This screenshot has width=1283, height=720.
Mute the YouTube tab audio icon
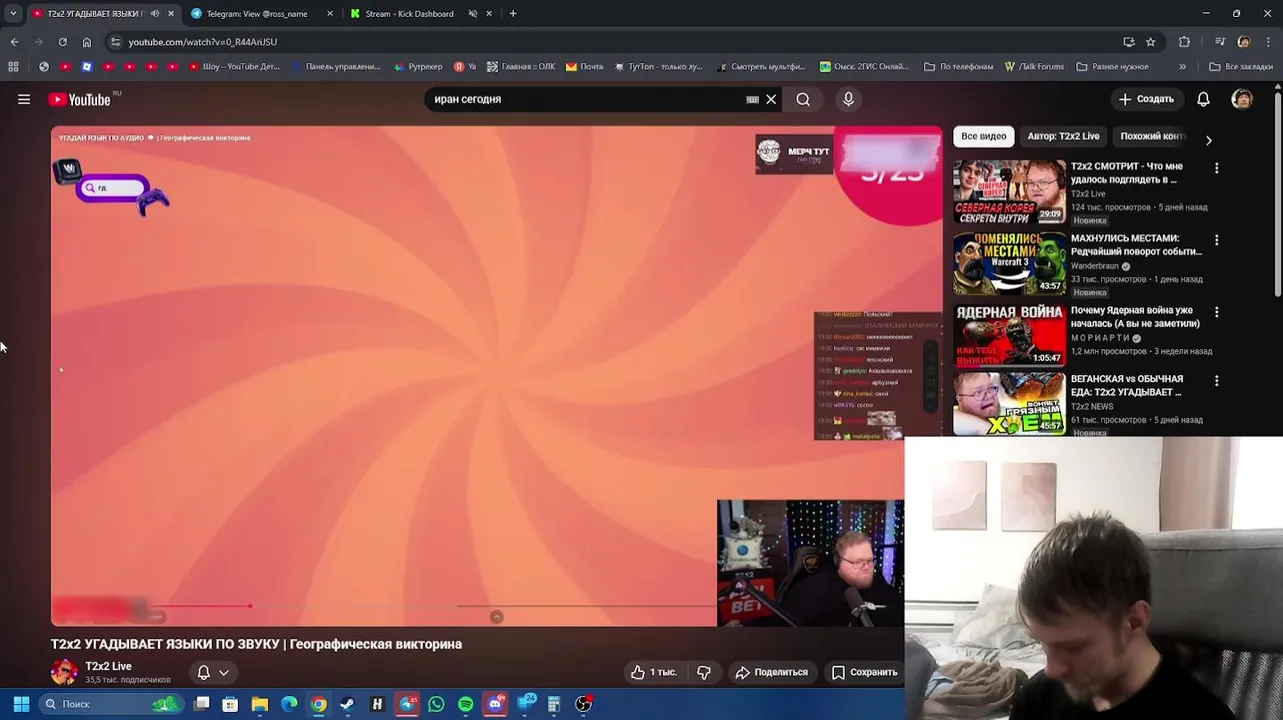point(154,13)
